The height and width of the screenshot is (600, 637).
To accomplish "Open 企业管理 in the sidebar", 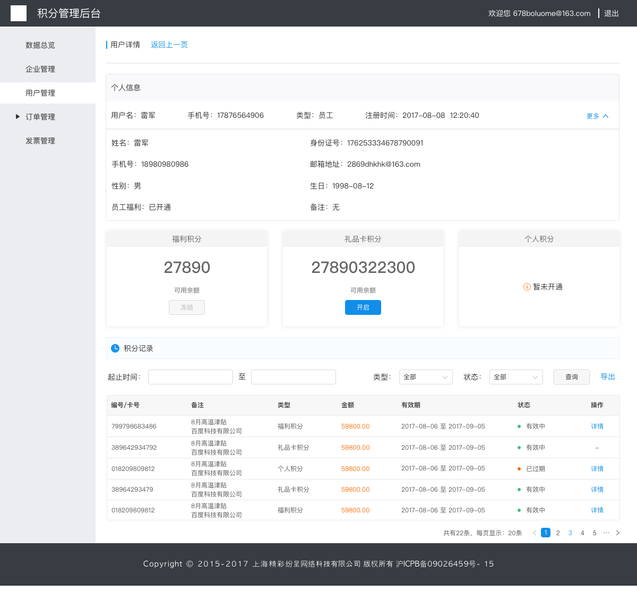I will (x=40, y=69).
